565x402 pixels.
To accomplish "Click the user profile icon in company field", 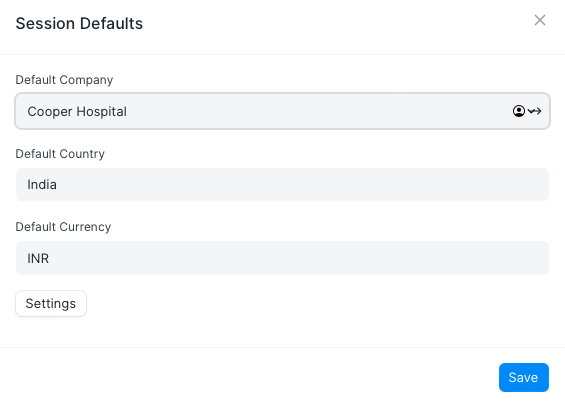I will point(519,111).
